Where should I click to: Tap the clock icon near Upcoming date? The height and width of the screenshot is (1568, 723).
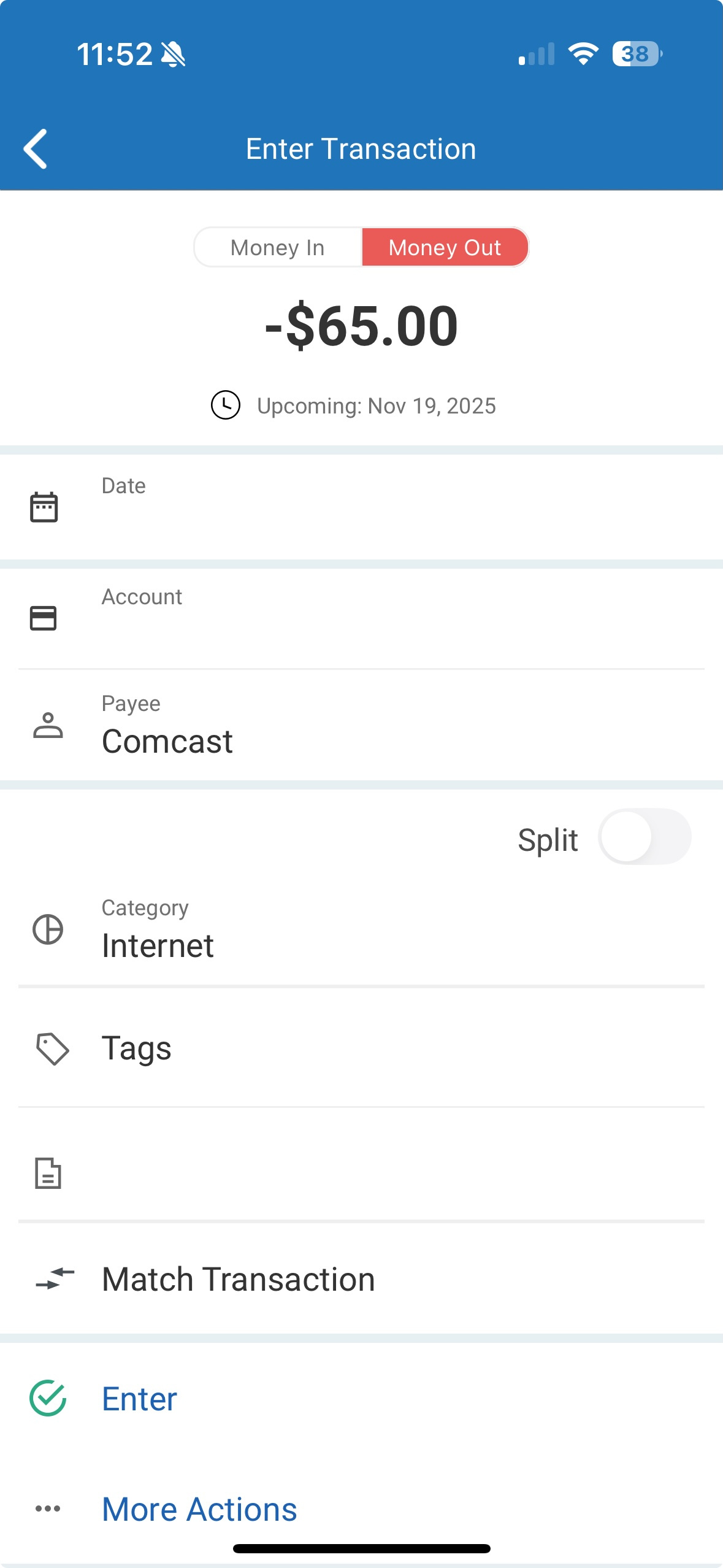(x=226, y=405)
